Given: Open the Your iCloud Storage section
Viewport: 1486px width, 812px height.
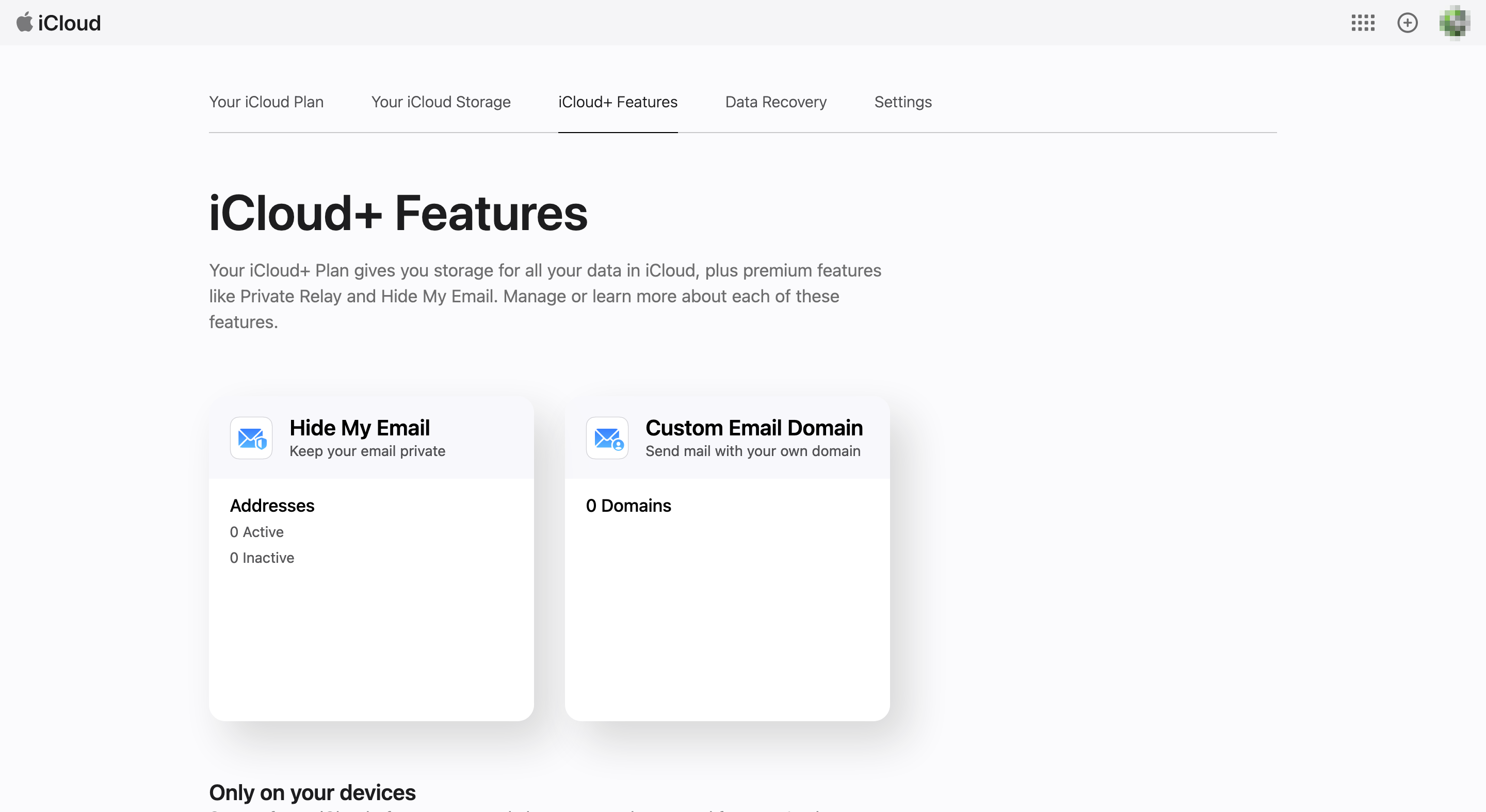Looking at the screenshot, I should click(x=441, y=101).
